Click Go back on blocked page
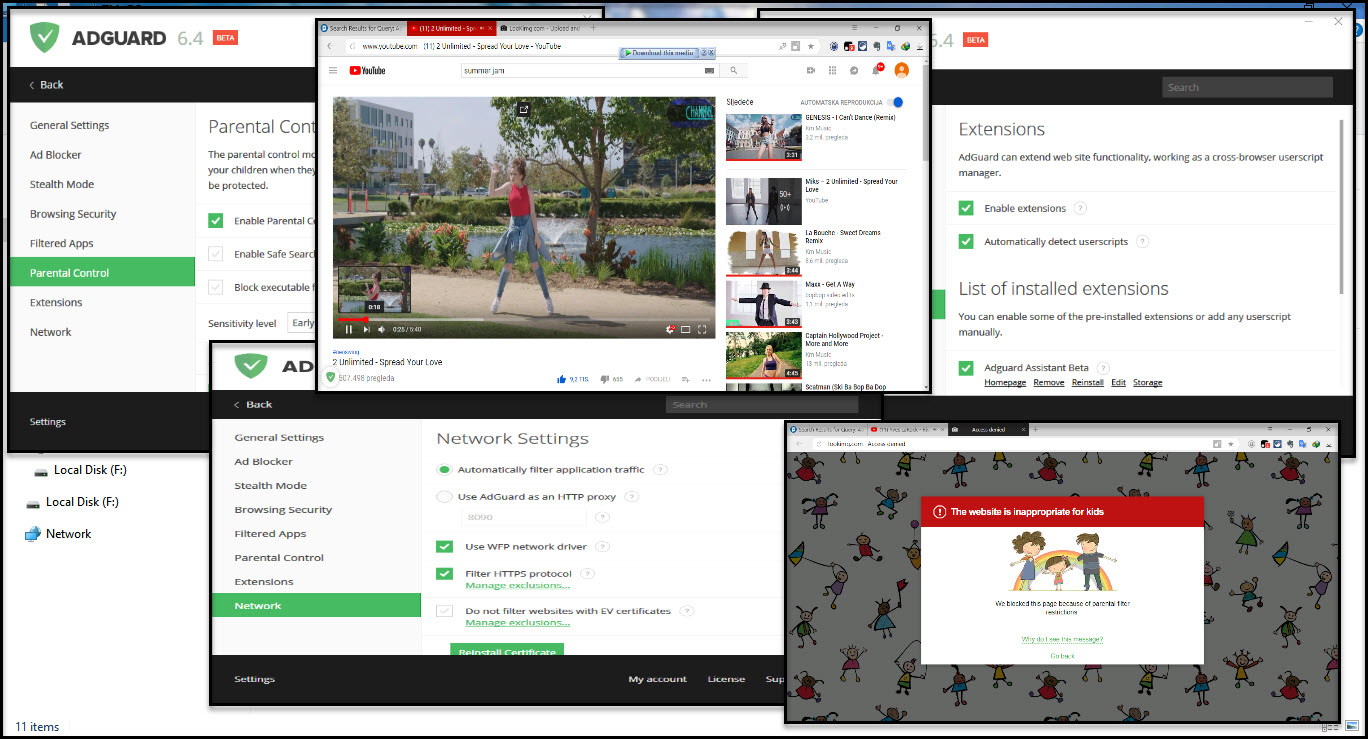The width and height of the screenshot is (1368, 739). tap(1062, 656)
